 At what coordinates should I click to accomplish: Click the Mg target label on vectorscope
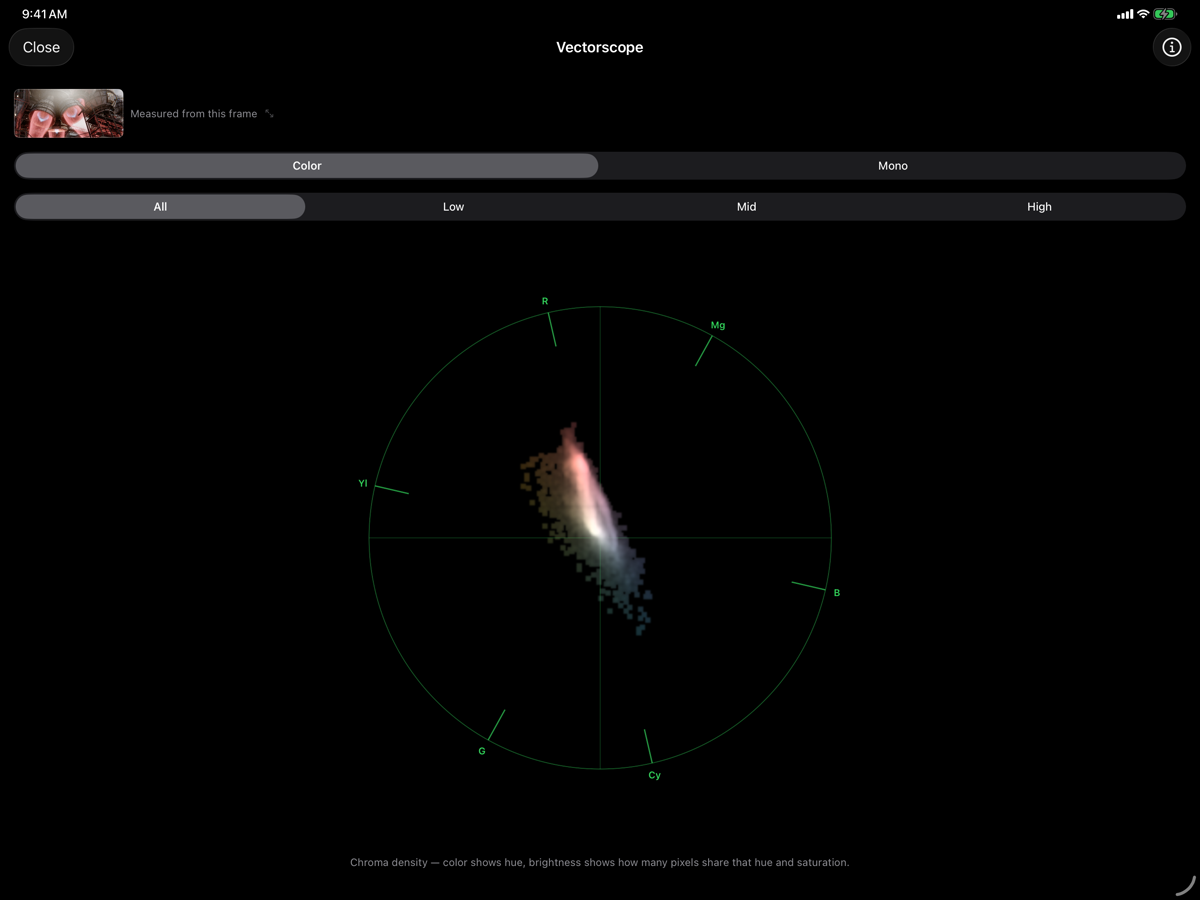tap(718, 325)
